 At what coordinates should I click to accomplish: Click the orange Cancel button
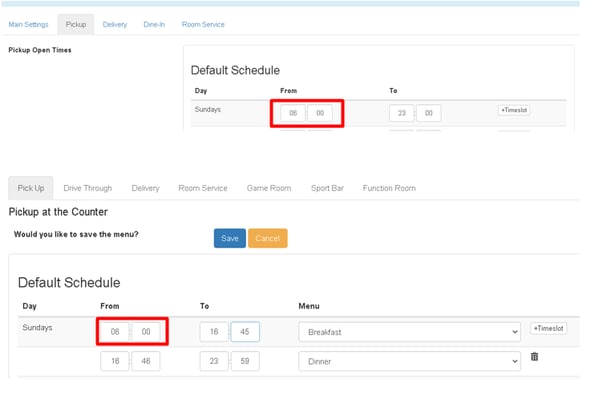[267, 238]
